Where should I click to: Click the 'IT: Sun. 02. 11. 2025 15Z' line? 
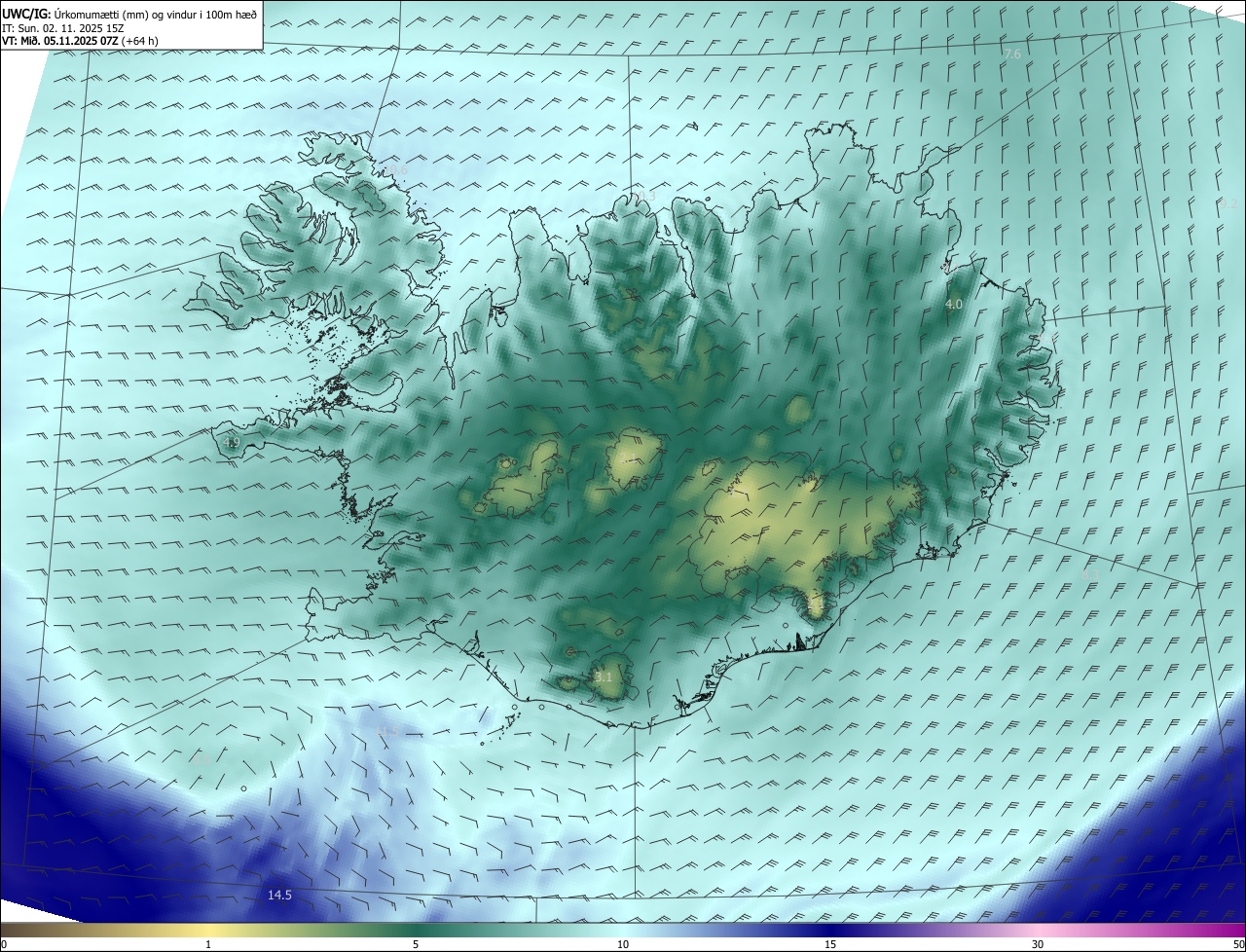click(x=63, y=28)
